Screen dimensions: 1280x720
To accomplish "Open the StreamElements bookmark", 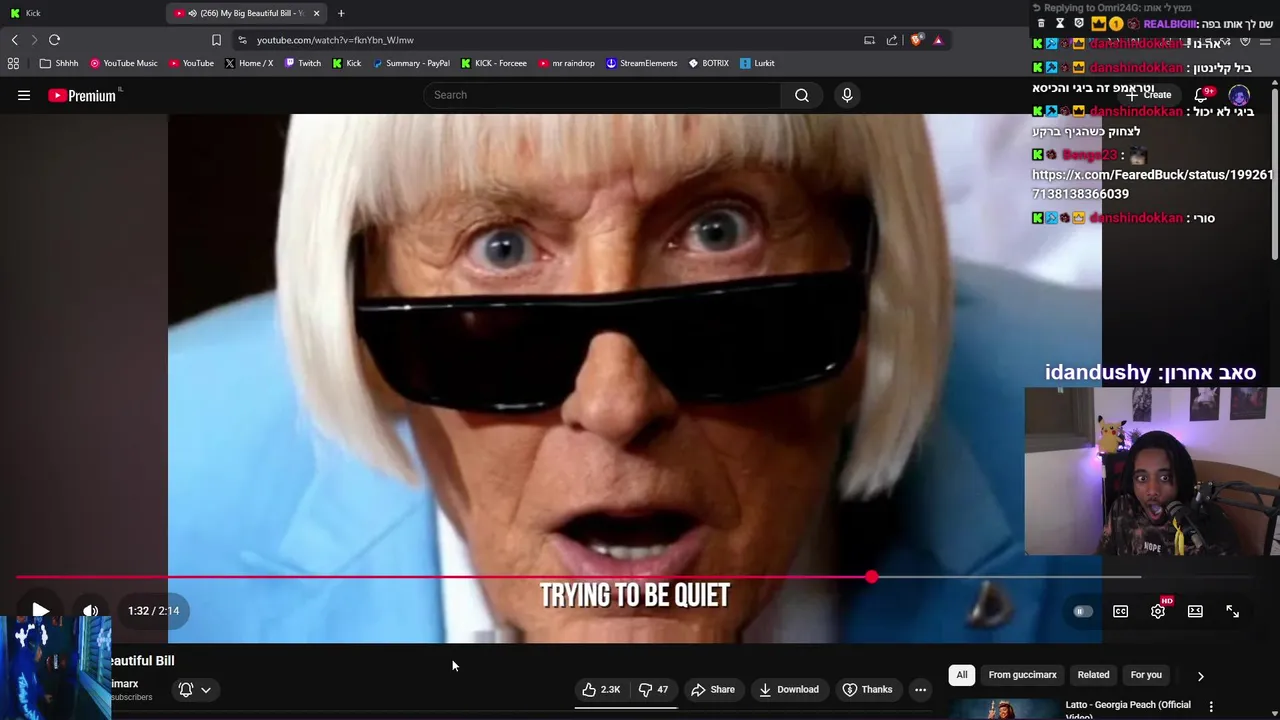I will point(641,63).
